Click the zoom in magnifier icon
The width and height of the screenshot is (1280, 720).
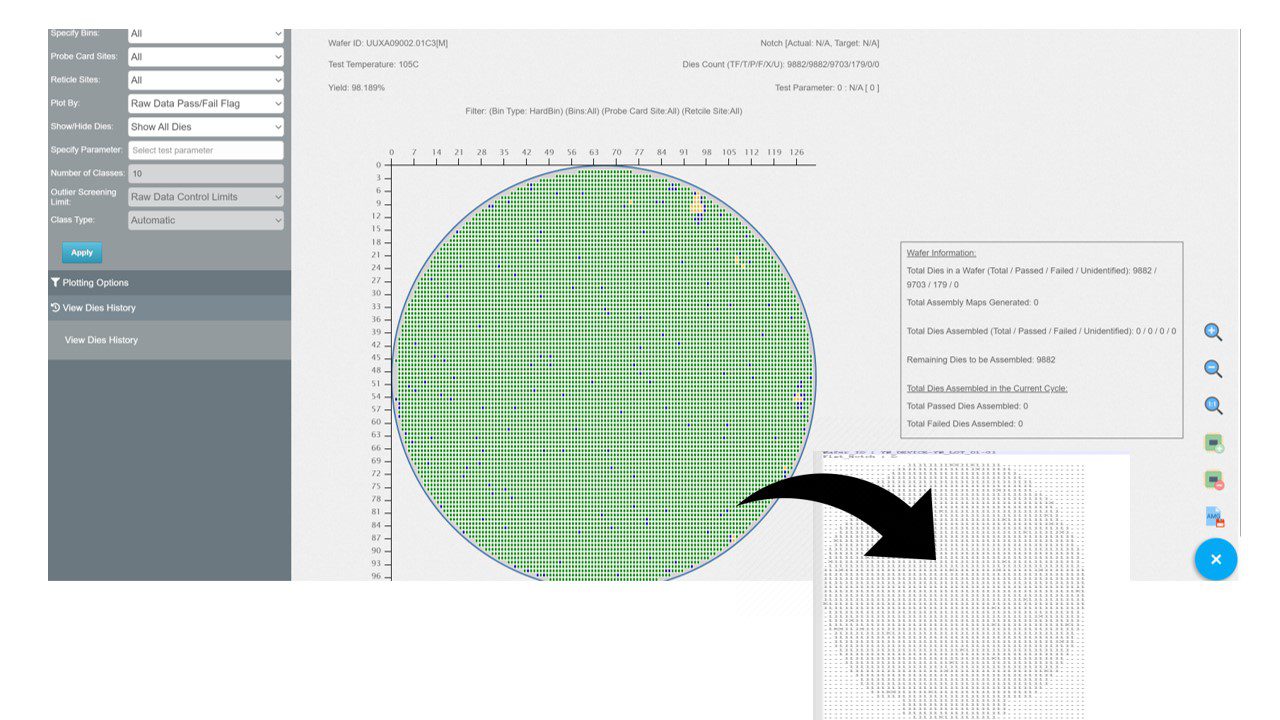click(x=1213, y=333)
